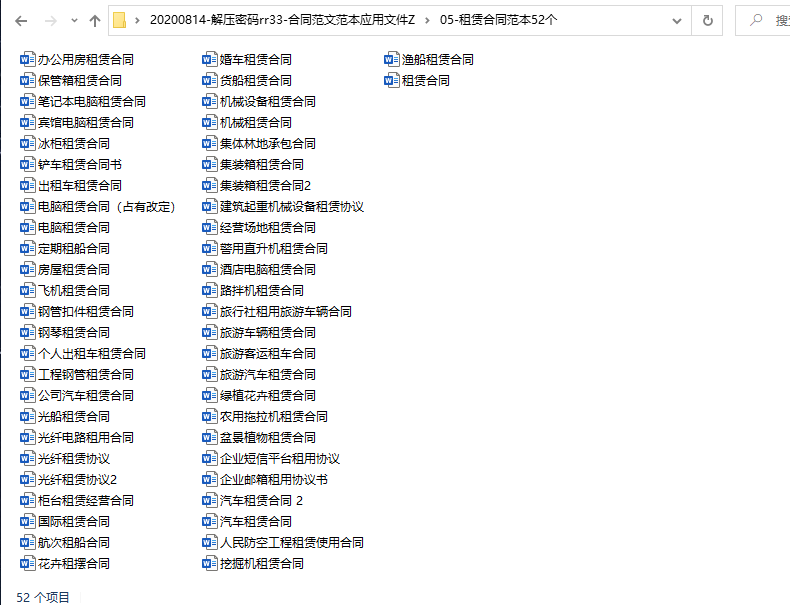The image size is (790, 605).
Task: Select file name 光纤电路租用合同
Action: [86, 438]
